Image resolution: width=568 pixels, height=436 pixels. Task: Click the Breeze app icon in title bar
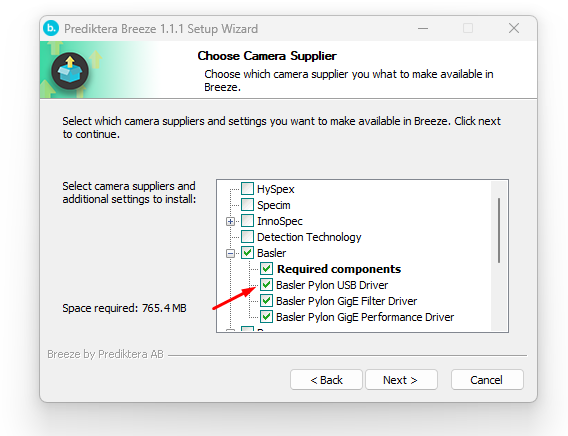[x=51, y=28]
